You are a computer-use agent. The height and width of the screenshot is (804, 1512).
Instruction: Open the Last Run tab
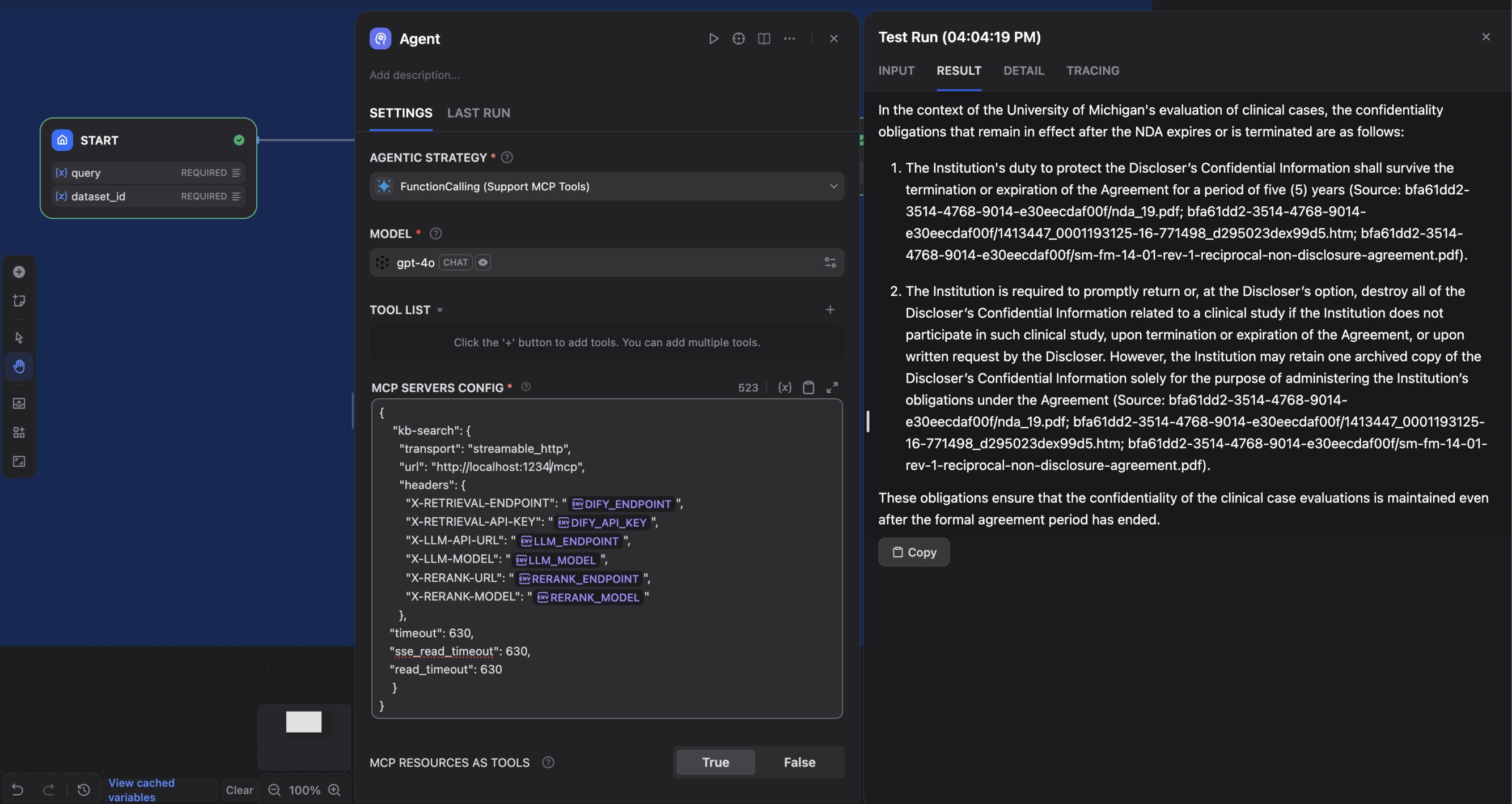[478, 113]
